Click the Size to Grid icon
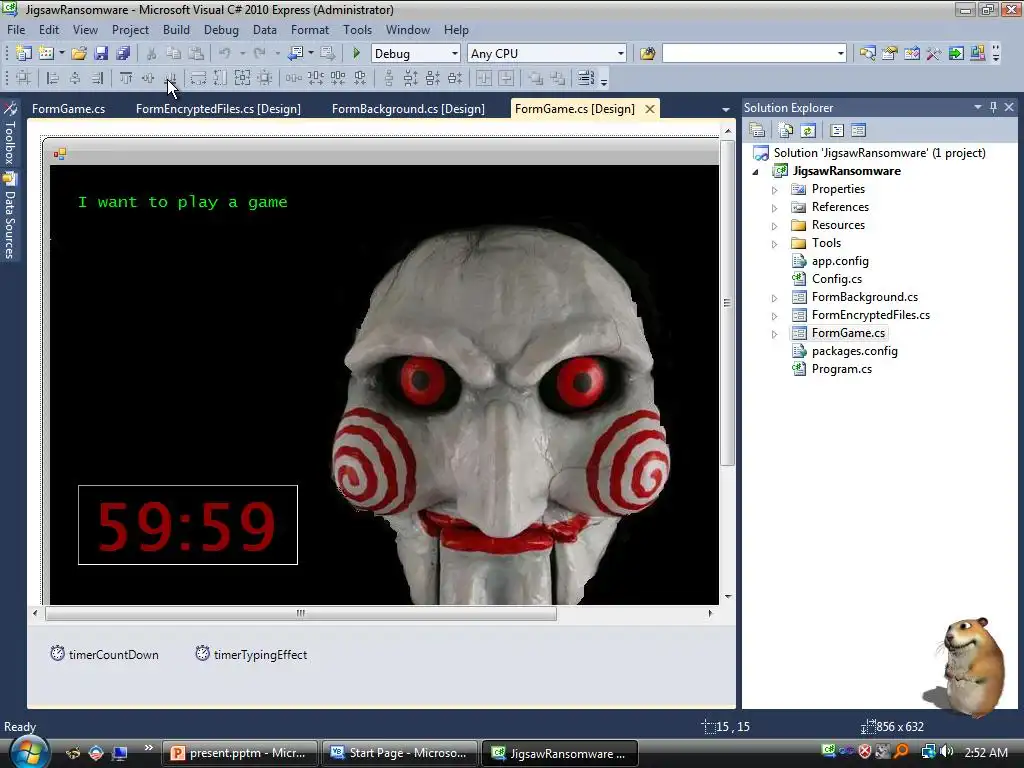 (264, 78)
